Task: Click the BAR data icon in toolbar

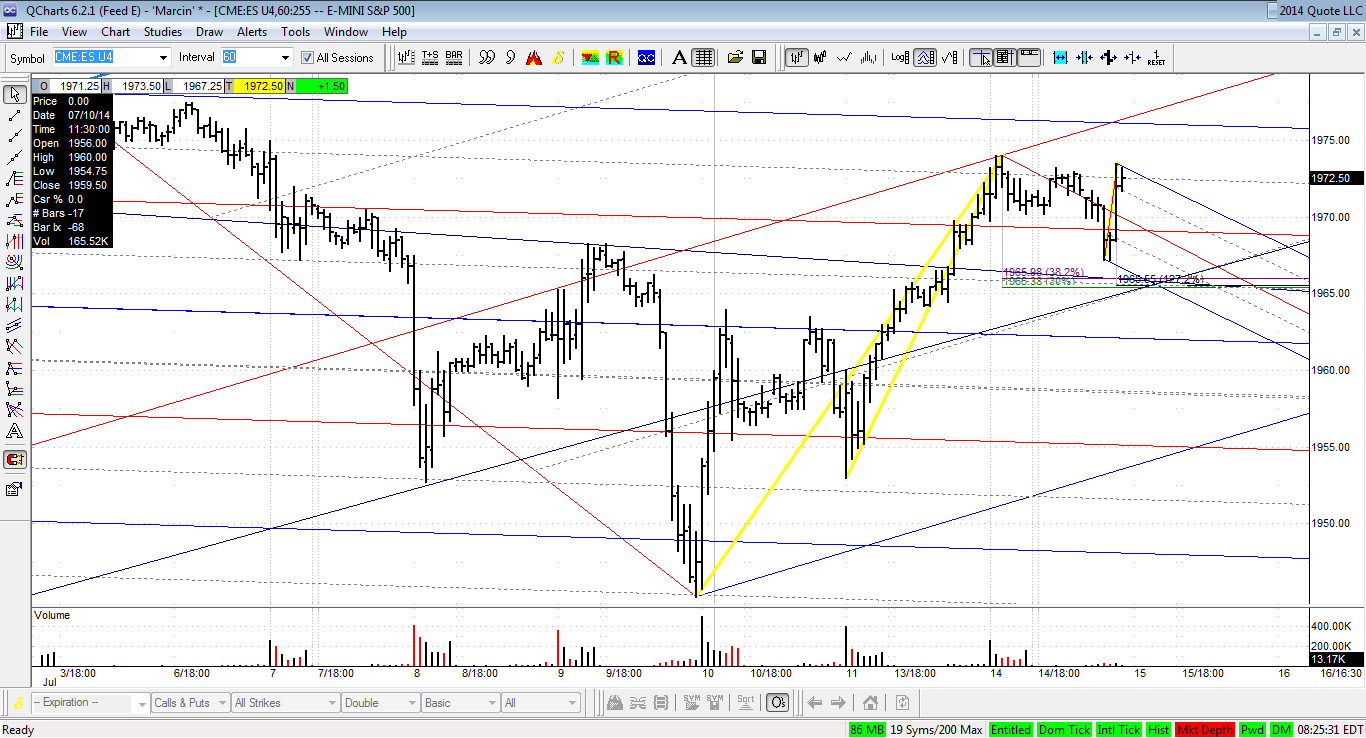Action: [454, 57]
